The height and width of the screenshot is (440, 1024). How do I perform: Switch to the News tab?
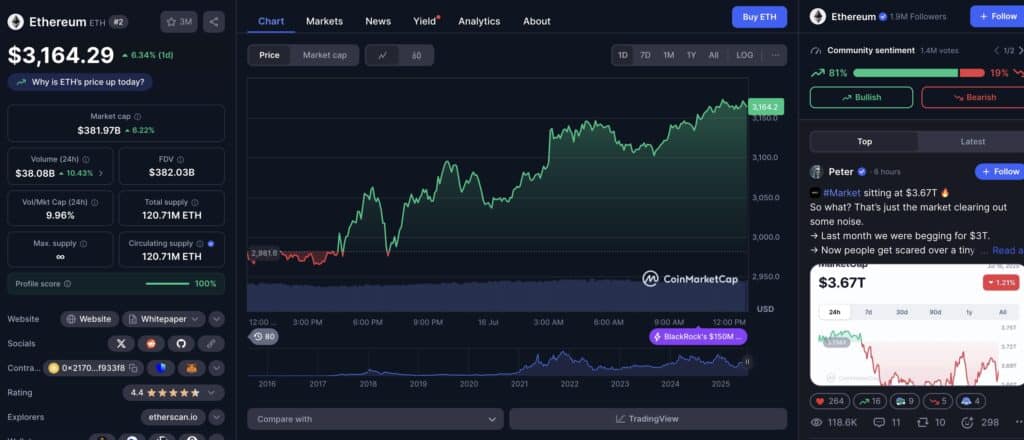378,22
